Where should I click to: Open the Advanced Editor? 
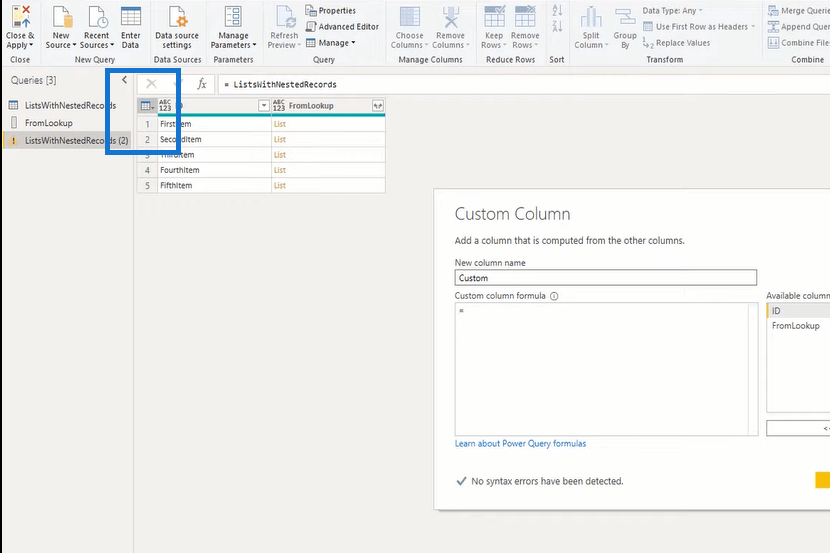342,26
